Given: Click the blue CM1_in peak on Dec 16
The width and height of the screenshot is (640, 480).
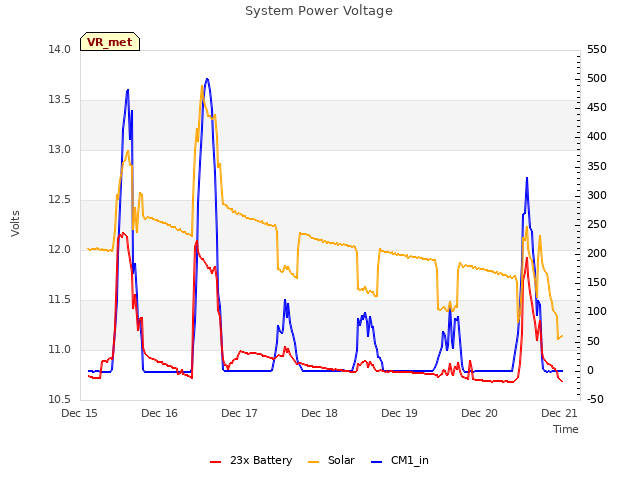Looking at the screenshot, I should [207, 79].
